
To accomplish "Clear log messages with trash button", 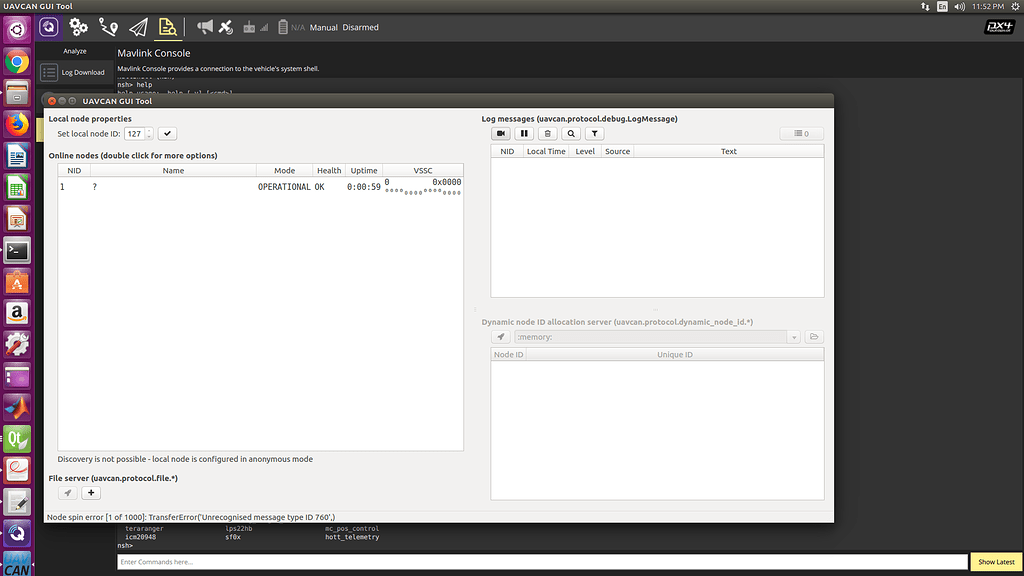I will pos(548,134).
